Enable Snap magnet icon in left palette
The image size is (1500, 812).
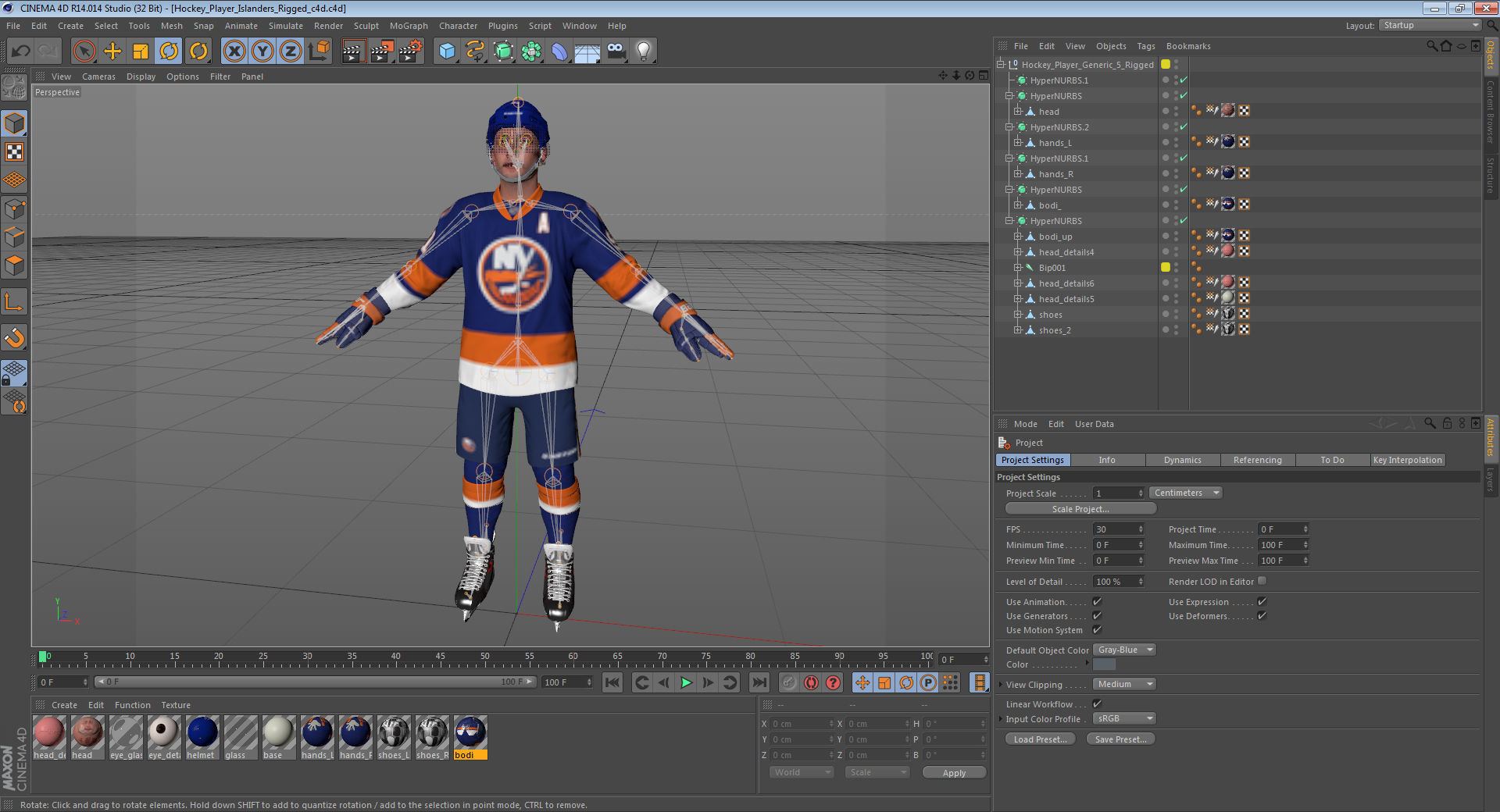tap(15, 338)
